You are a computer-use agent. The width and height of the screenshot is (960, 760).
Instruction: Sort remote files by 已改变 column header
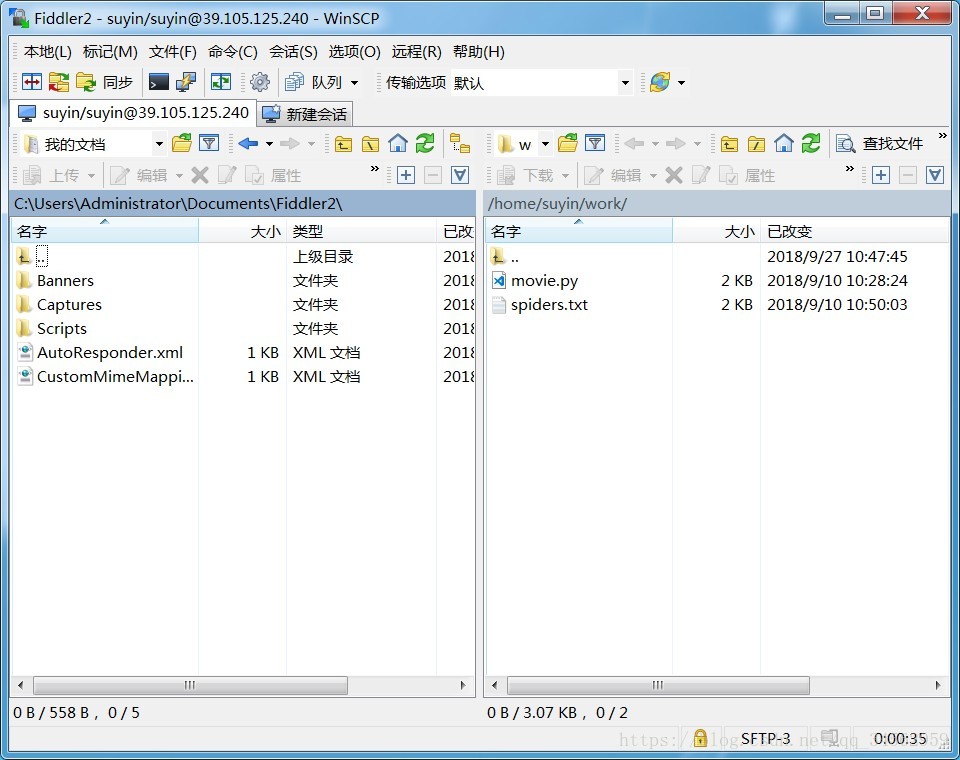[x=854, y=231]
